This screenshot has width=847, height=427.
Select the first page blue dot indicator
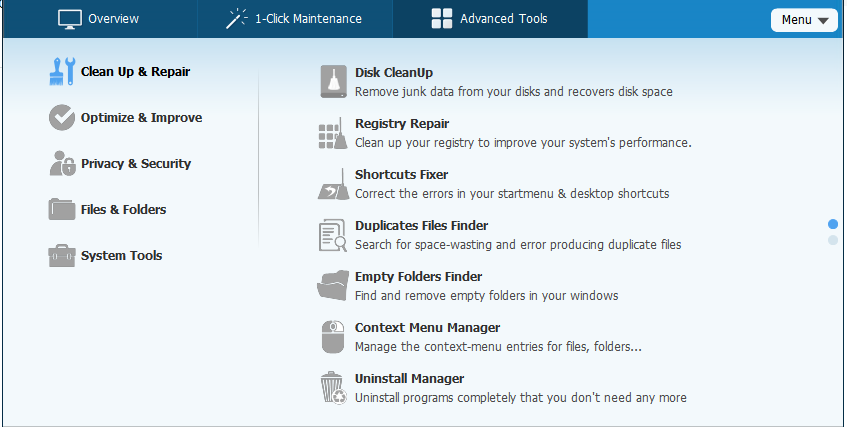pyautogui.click(x=833, y=223)
